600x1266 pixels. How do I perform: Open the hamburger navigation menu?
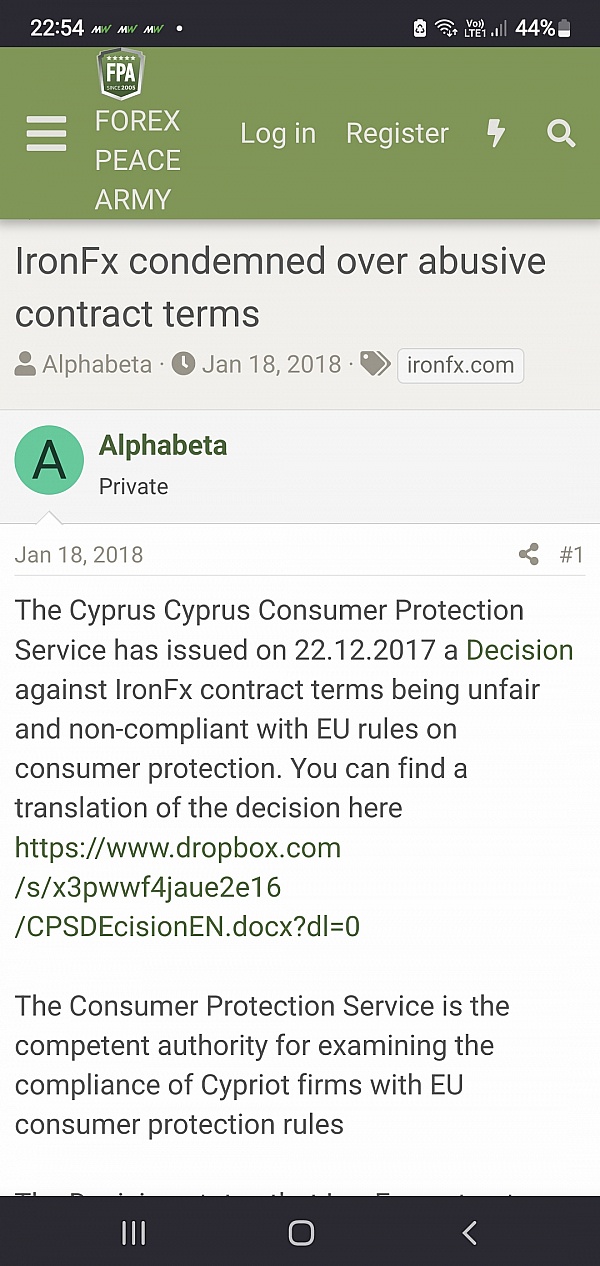click(x=47, y=134)
